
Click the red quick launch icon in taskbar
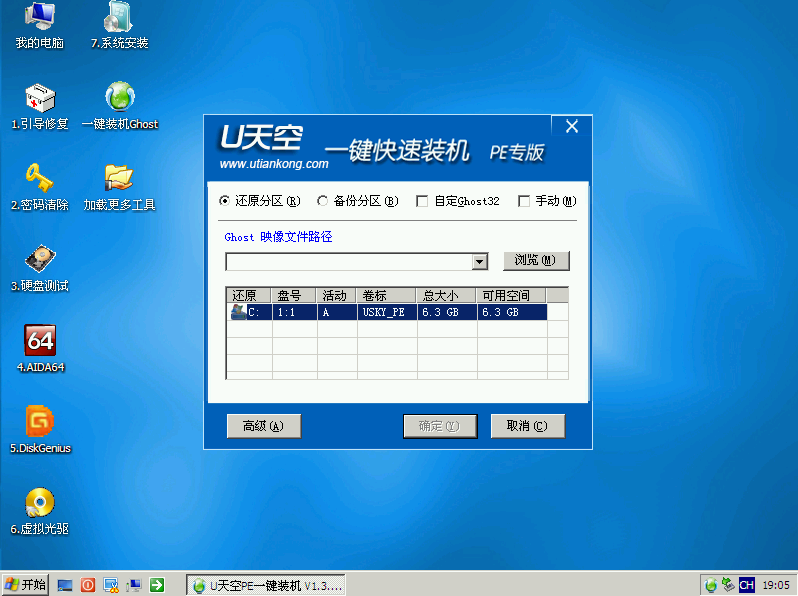[88, 585]
